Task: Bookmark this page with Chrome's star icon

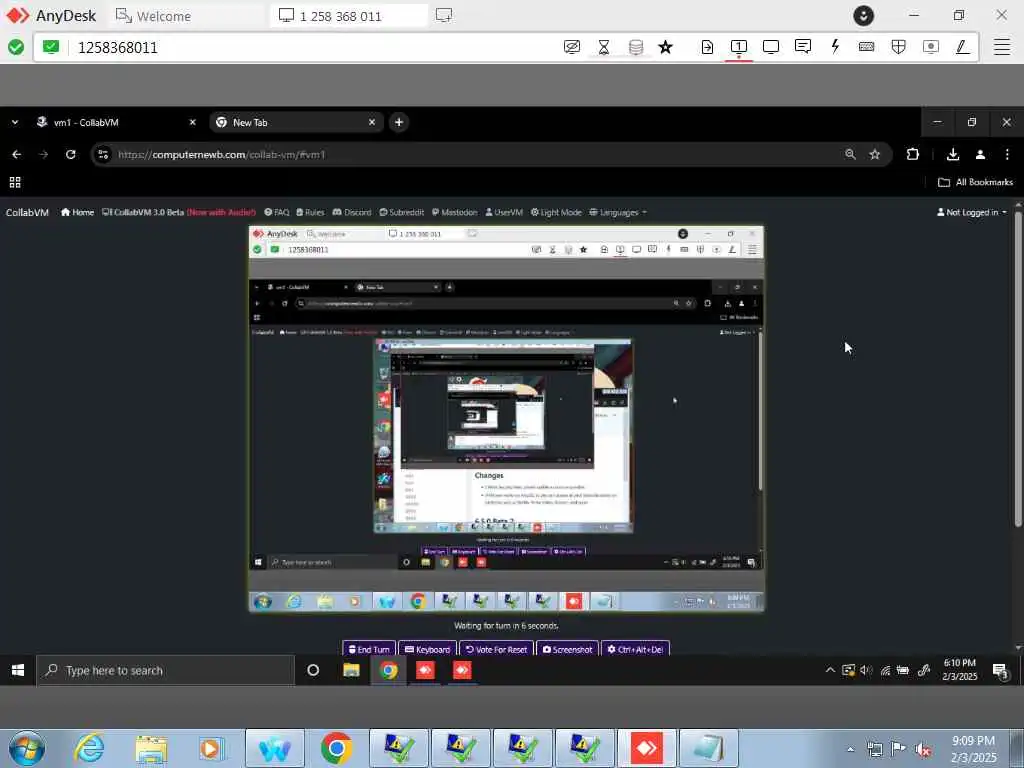Action: point(874,155)
